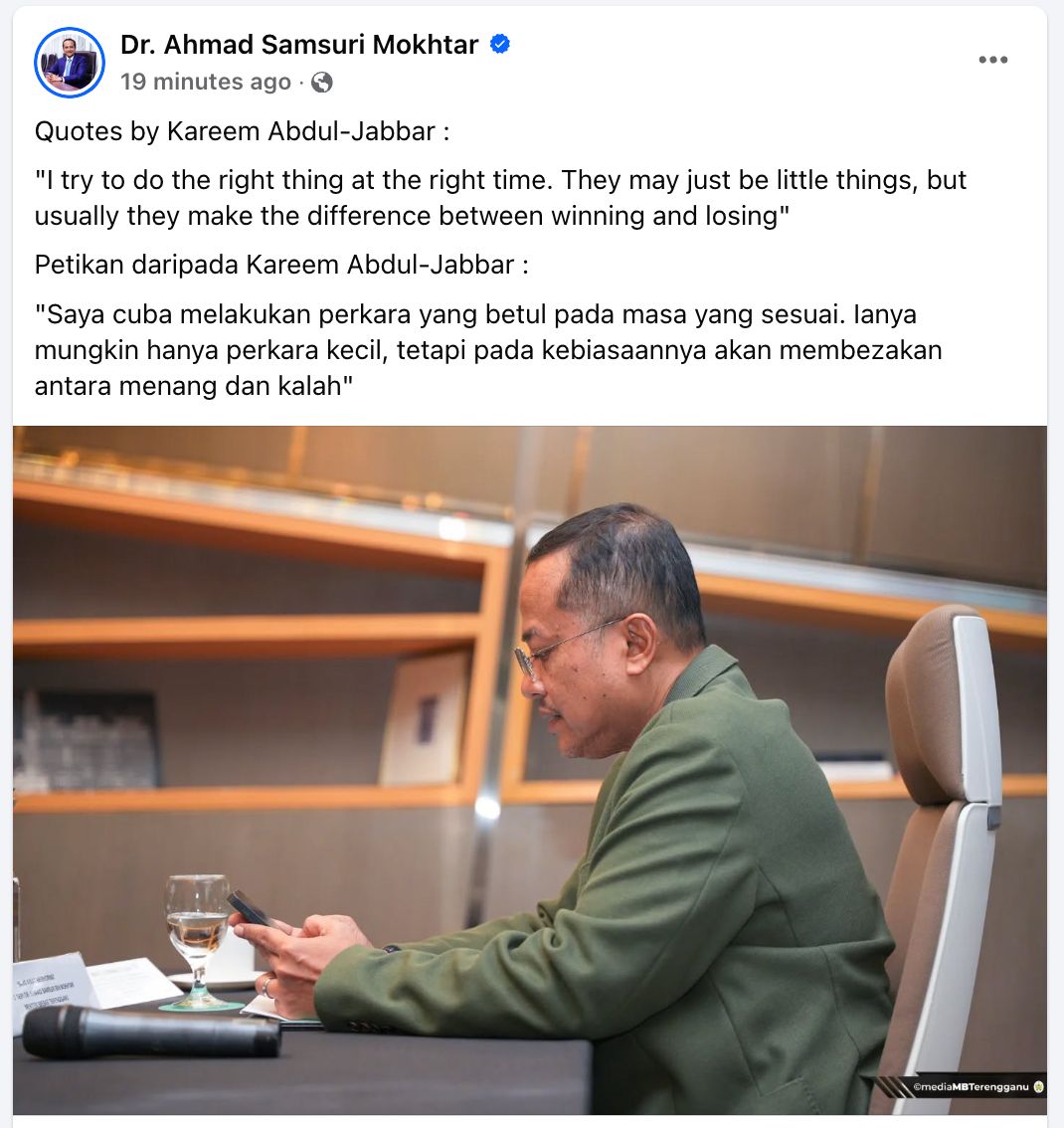1064x1128 pixels.
Task: Click the blue verified badge
Action: (499, 45)
